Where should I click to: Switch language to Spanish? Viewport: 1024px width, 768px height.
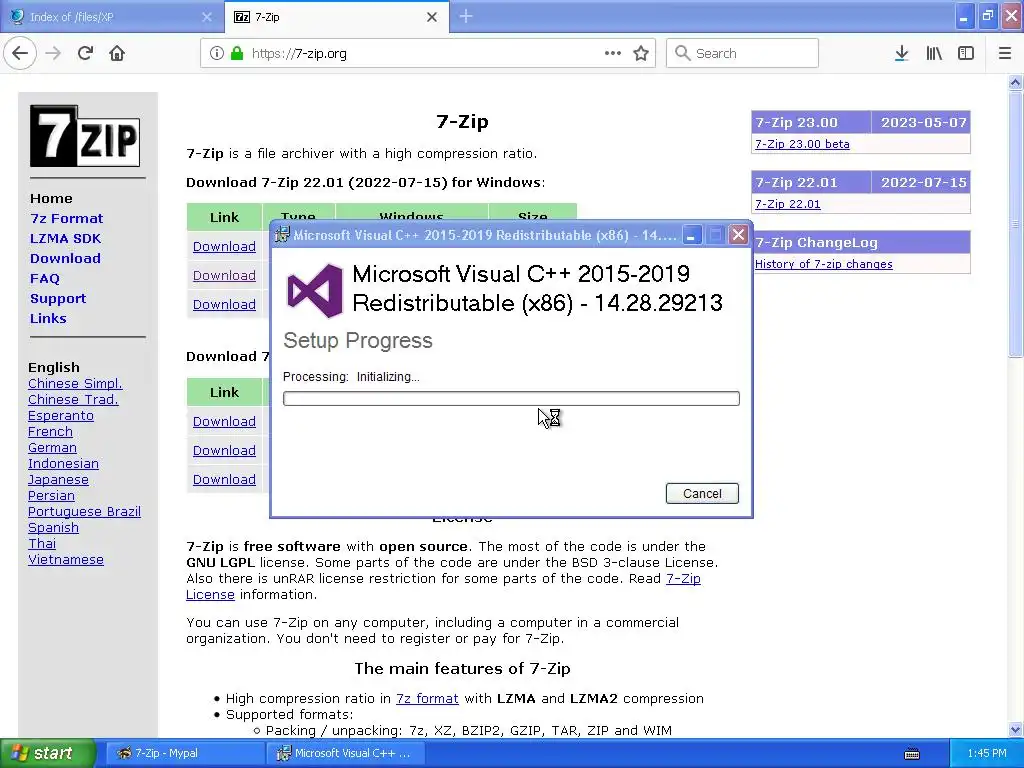coord(54,528)
